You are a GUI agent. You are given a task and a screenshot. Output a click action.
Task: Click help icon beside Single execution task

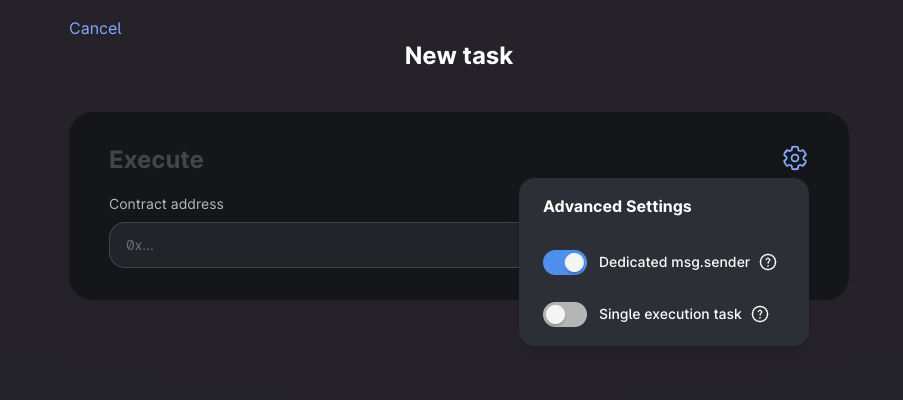click(x=760, y=314)
